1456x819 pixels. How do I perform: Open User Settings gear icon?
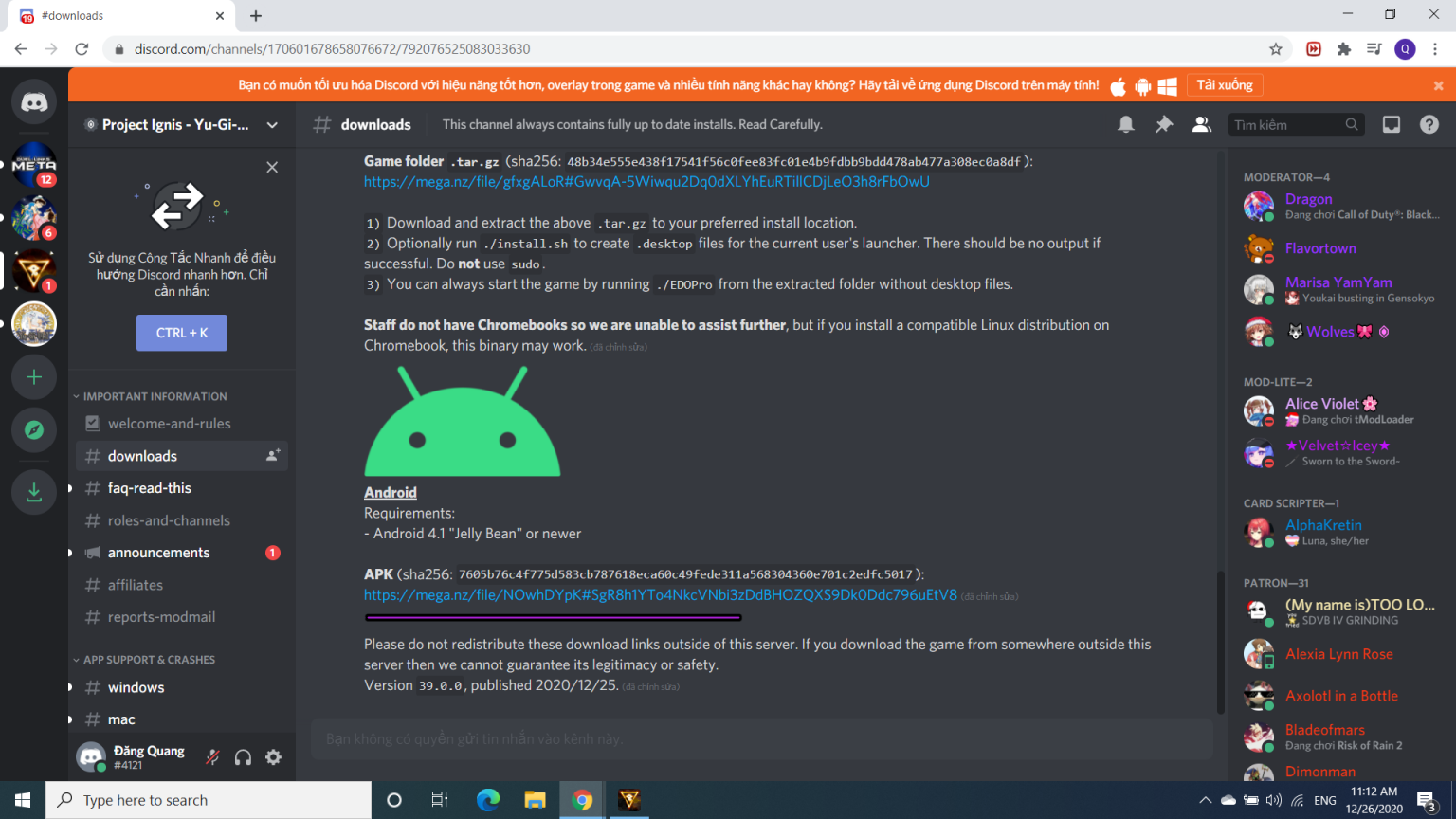(x=273, y=756)
